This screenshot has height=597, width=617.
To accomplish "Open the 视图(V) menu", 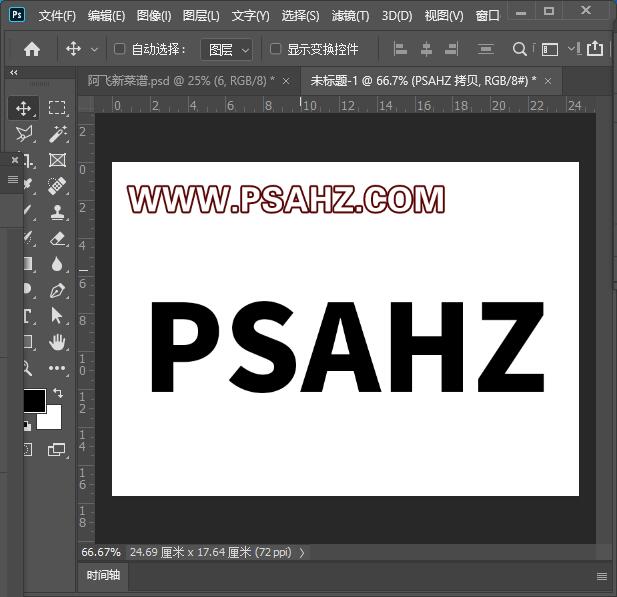I will pyautogui.click(x=444, y=16).
